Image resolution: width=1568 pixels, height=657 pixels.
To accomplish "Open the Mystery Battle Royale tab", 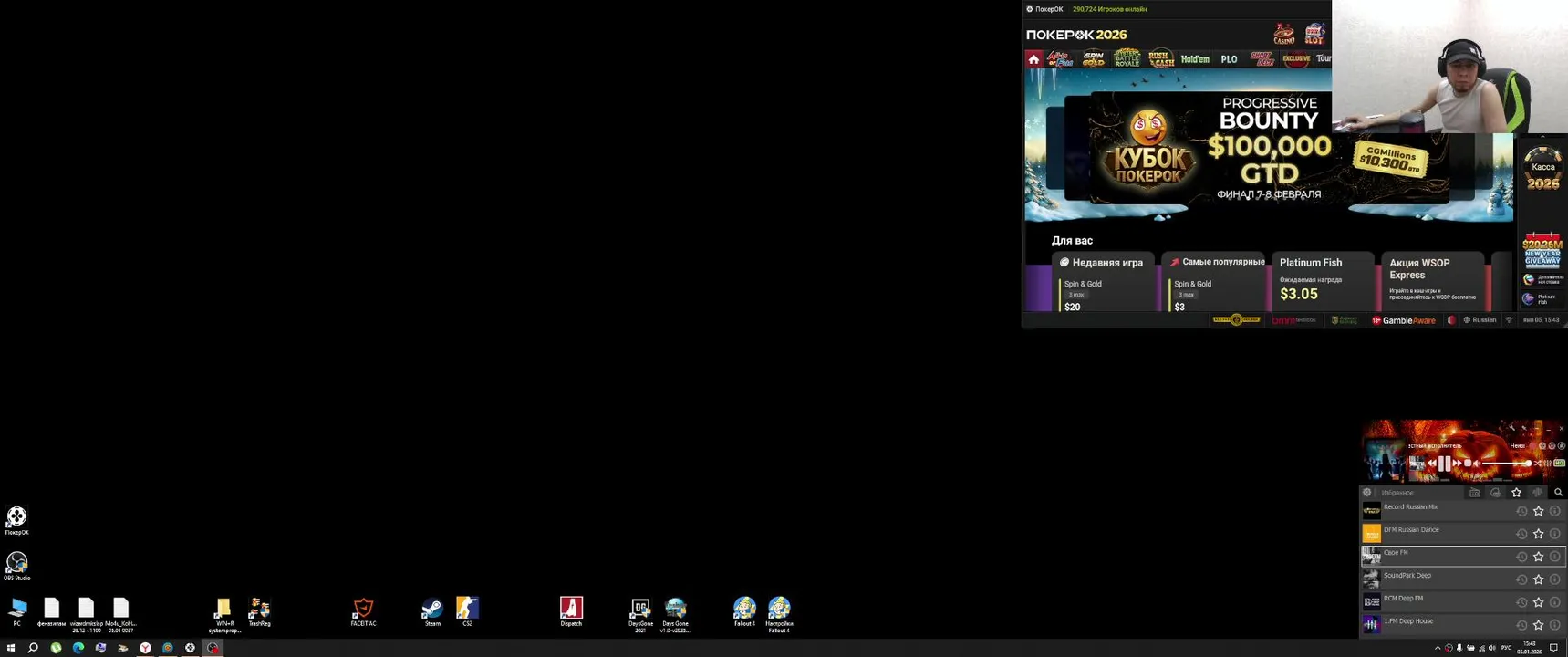I will point(1127,58).
